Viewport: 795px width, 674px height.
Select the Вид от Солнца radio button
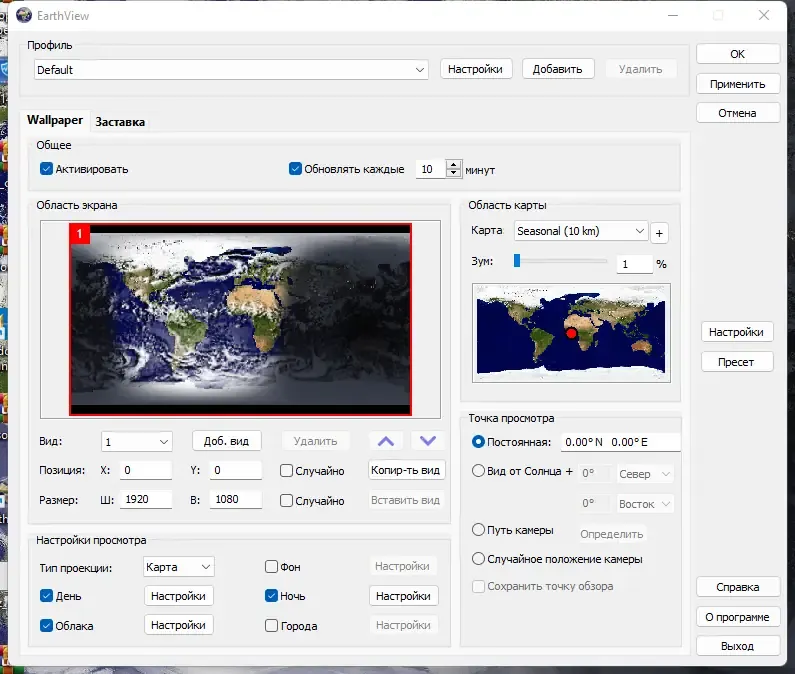[478, 471]
